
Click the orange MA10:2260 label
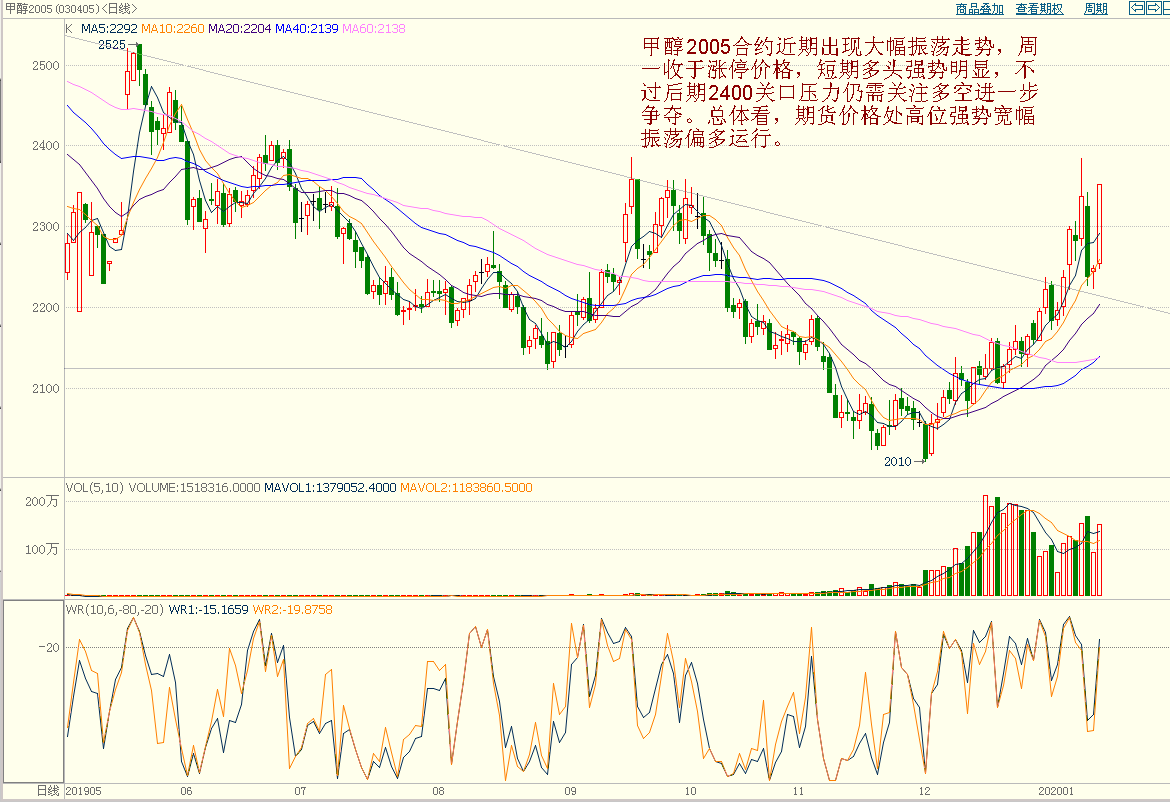pos(172,28)
